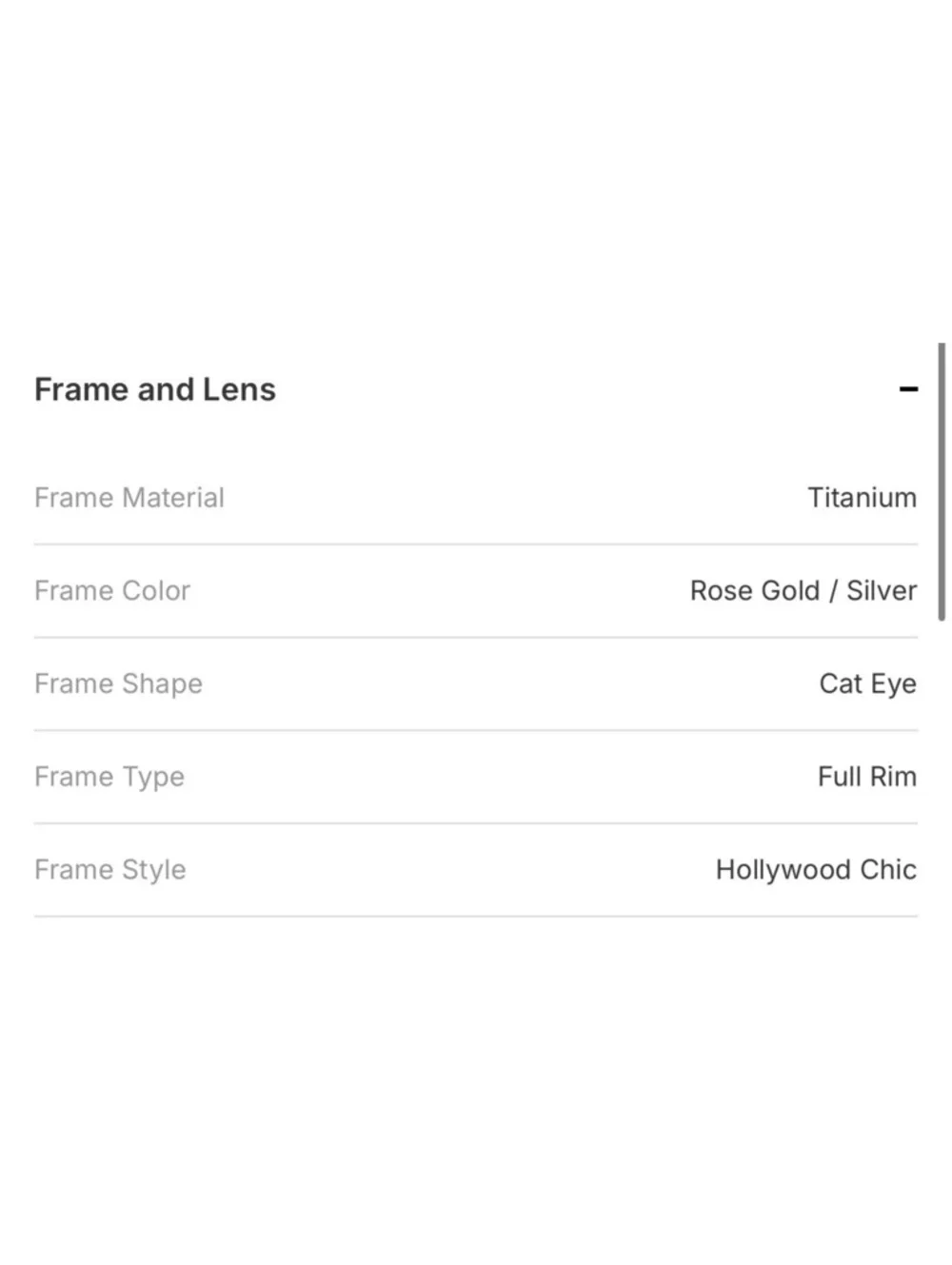The image size is (952, 1265).
Task: Click the Full Rim type value
Action: (866, 777)
